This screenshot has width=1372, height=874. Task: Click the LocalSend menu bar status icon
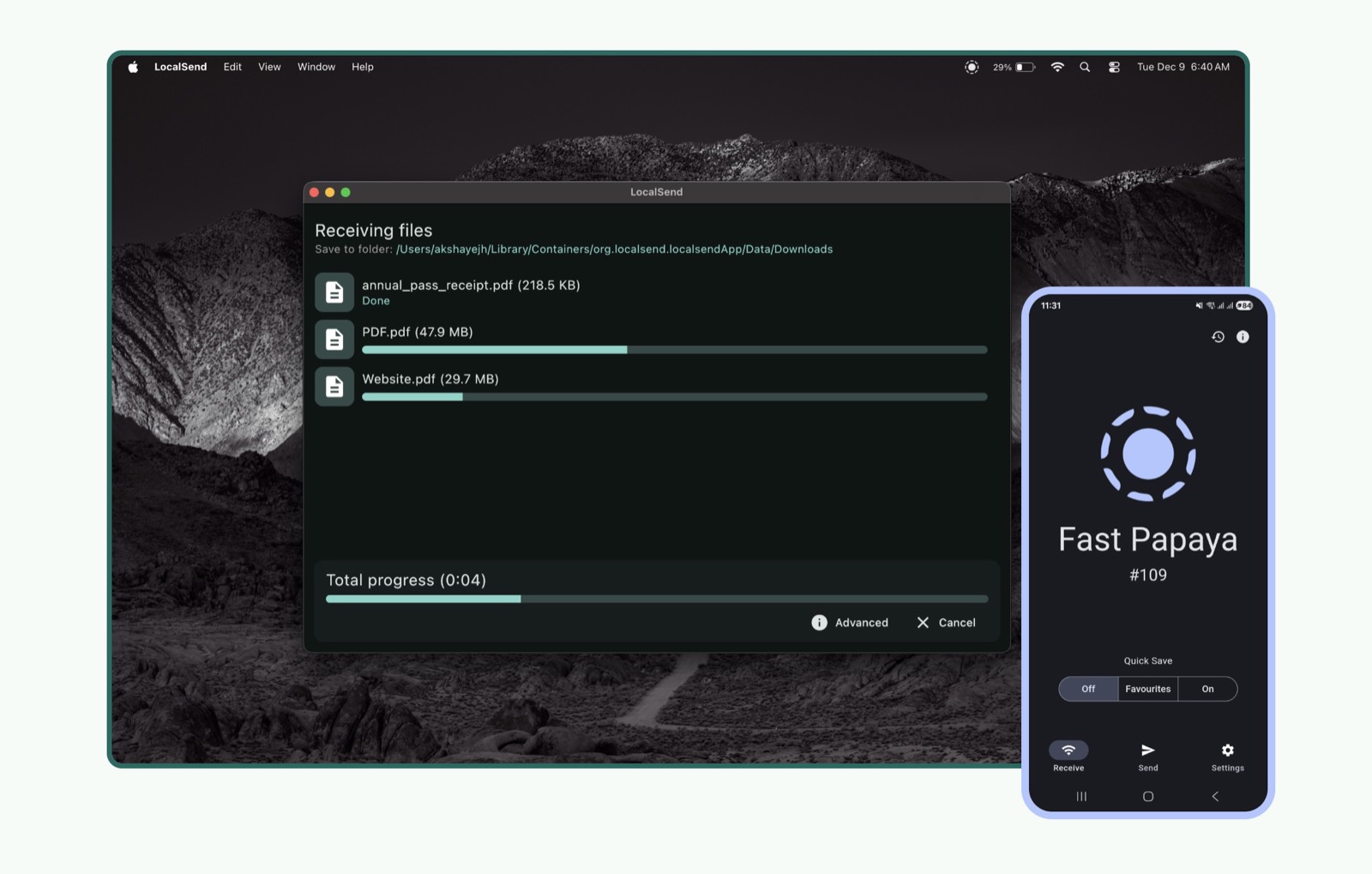point(972,67)
